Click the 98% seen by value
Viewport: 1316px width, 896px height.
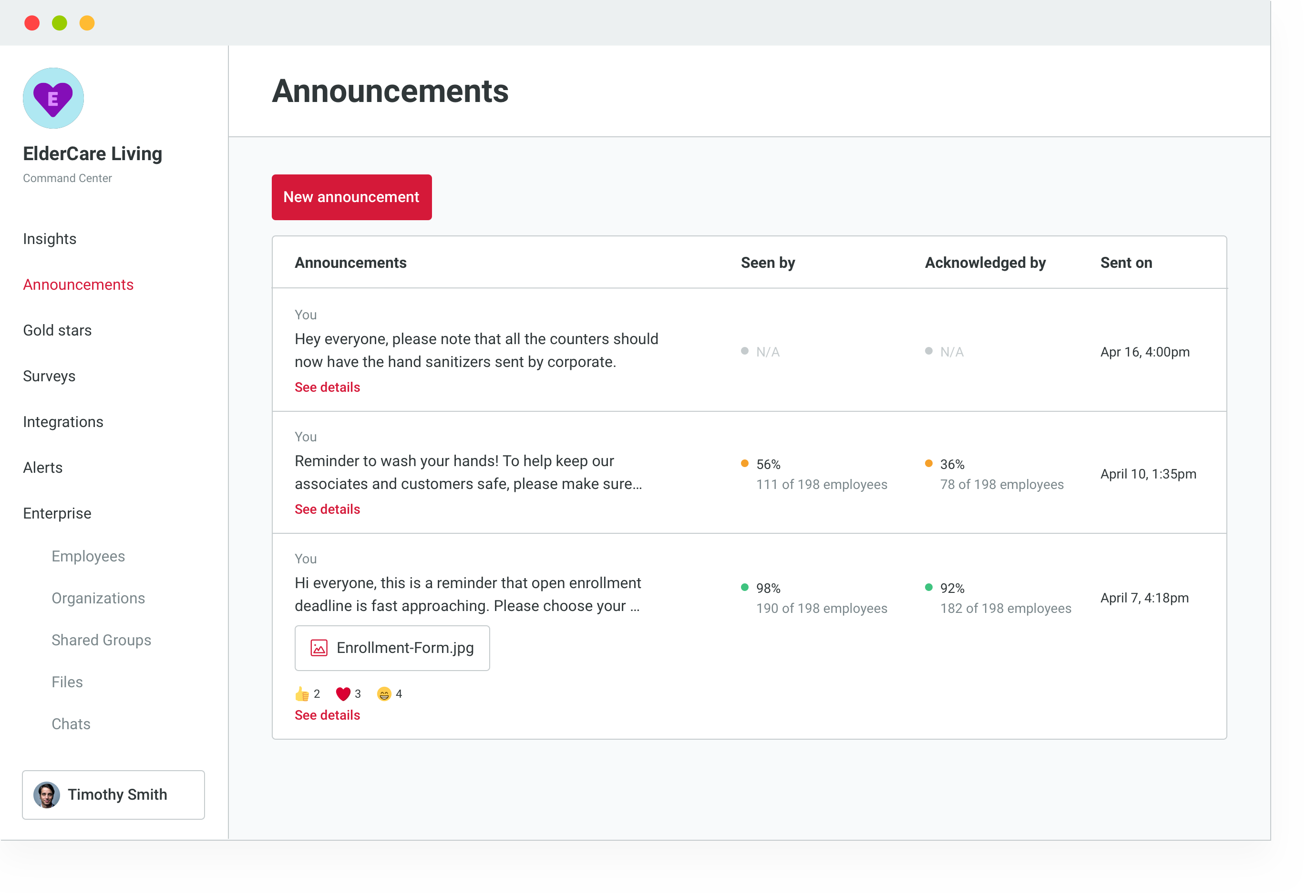coord(769,588)
